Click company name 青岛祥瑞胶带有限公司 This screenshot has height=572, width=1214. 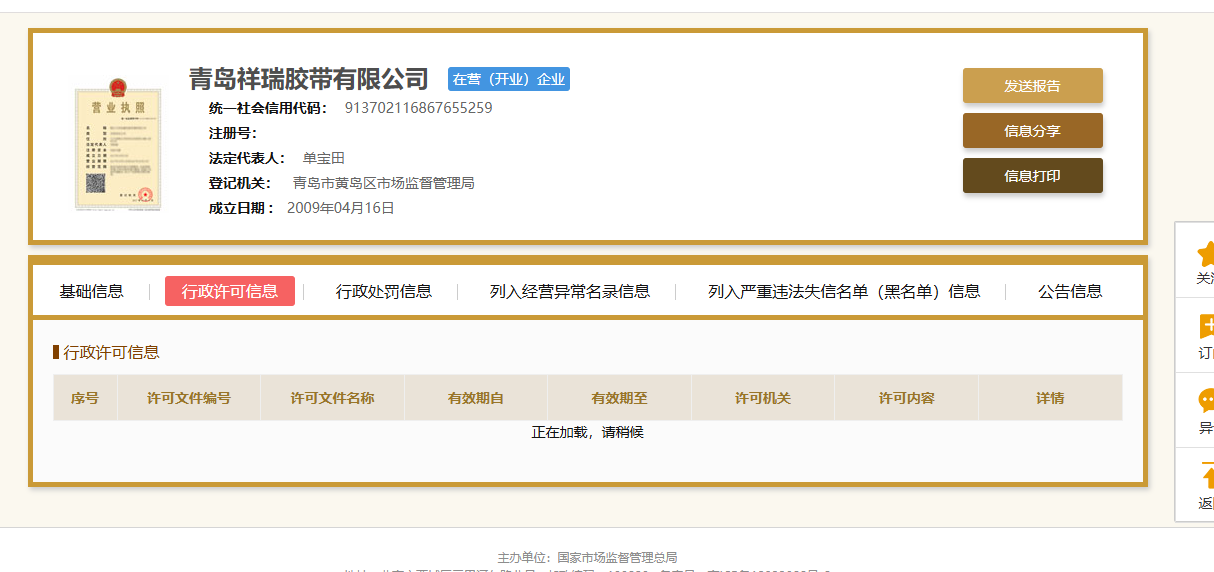click(x=309, y=79)
